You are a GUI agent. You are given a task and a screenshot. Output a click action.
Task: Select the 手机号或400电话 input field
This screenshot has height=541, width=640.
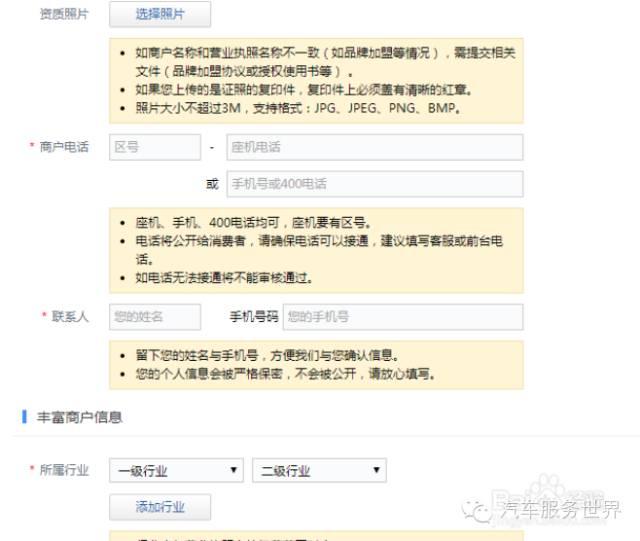375,184
